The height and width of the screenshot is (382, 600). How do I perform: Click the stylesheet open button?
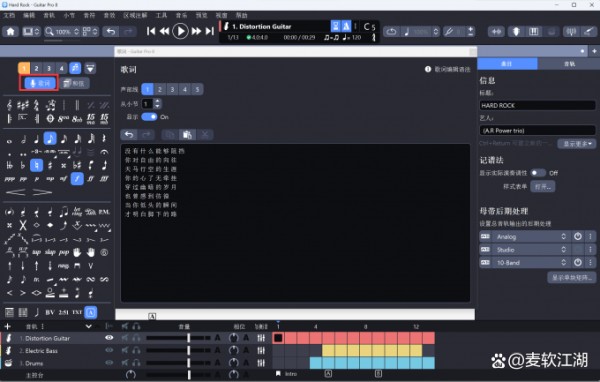[543, 187]
